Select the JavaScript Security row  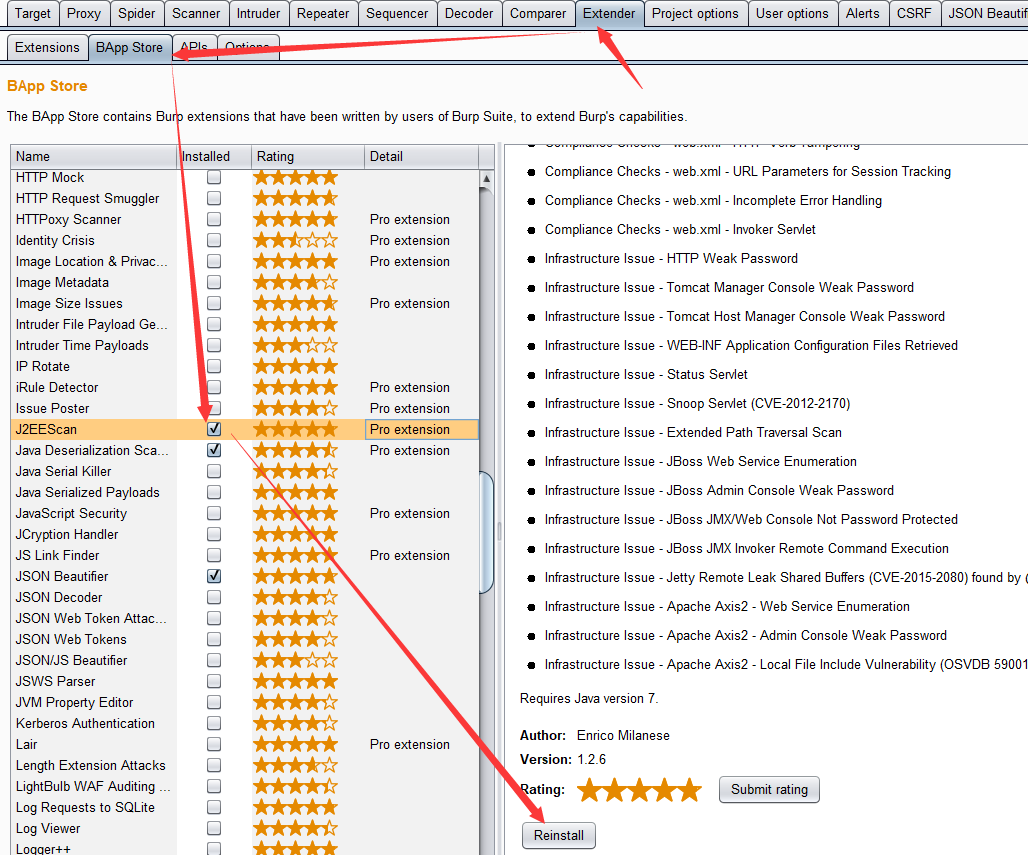[245, 513]
